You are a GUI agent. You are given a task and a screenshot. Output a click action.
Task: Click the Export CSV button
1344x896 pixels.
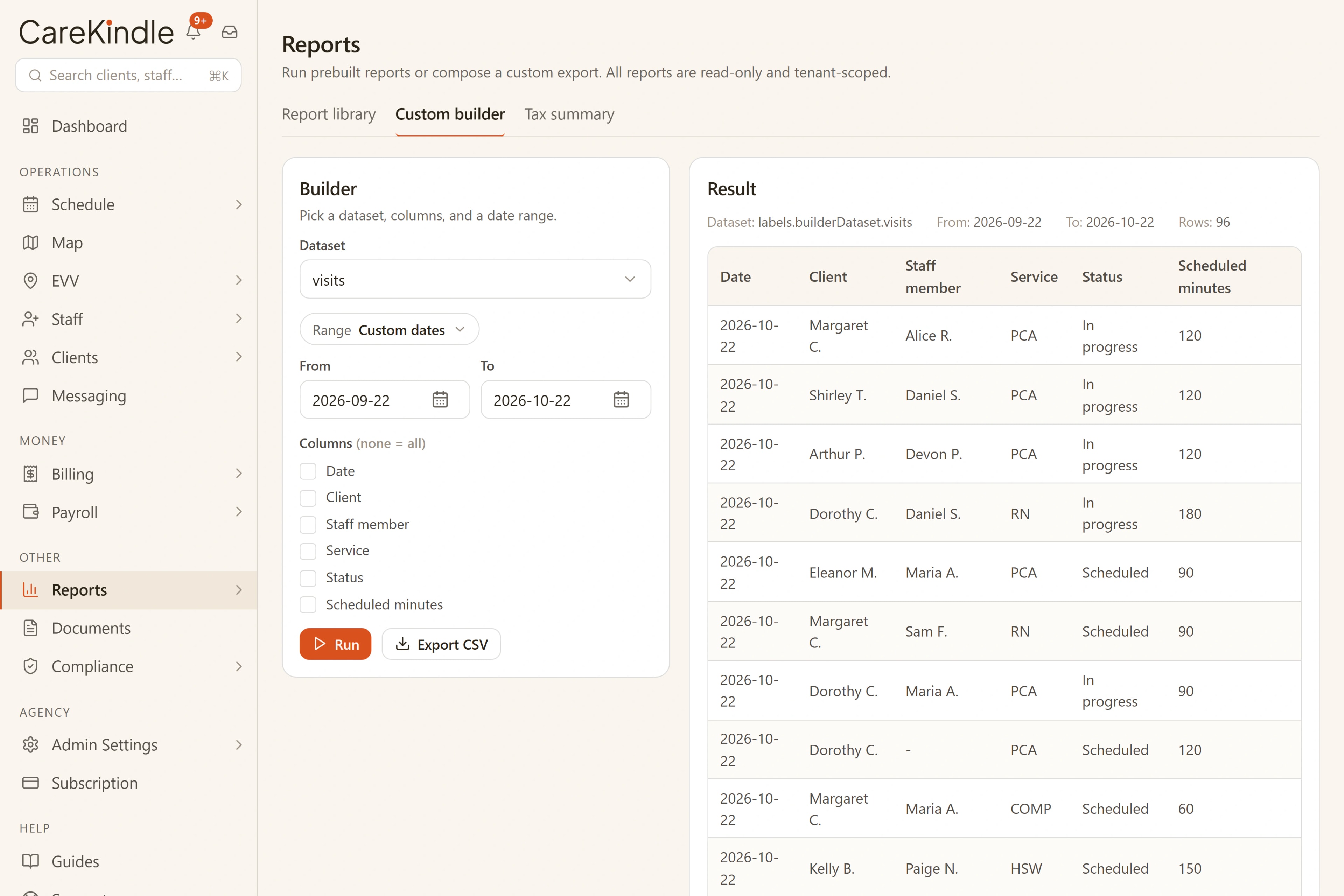pyautogui.click(x=441, y=644)
